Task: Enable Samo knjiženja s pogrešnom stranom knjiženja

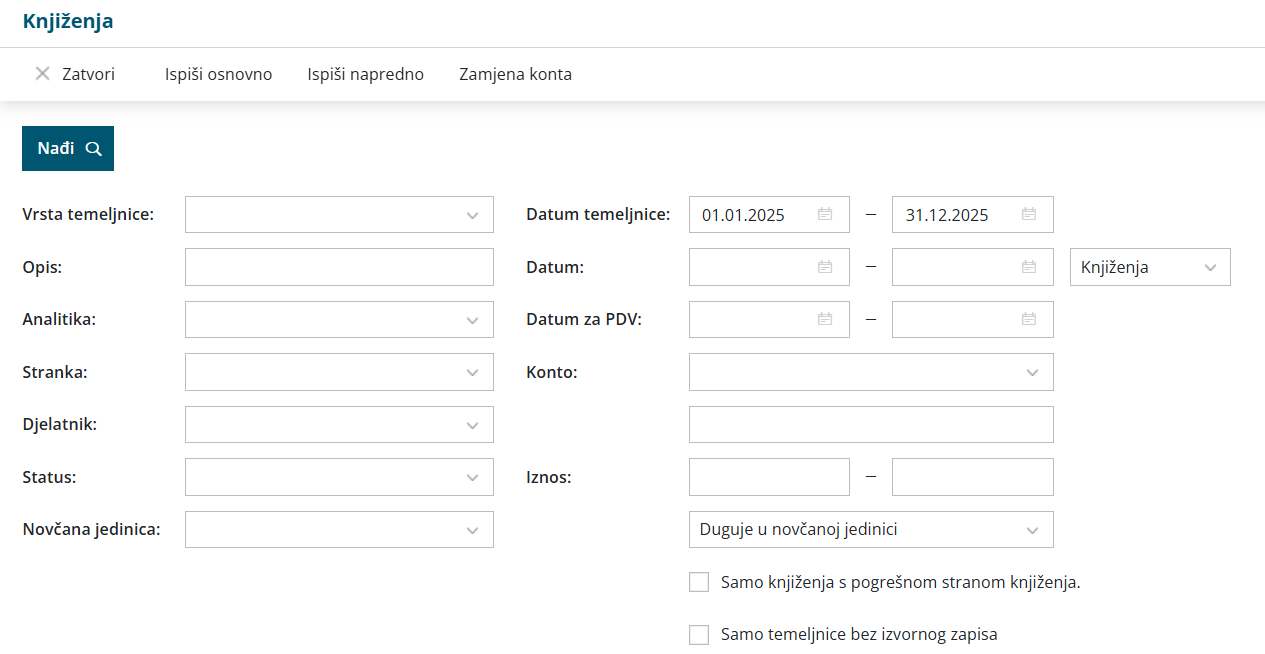Action: pos(699,582)
